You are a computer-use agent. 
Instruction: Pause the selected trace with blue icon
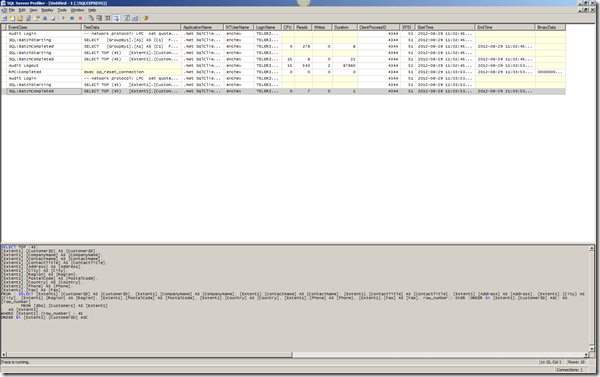point(72,18)
